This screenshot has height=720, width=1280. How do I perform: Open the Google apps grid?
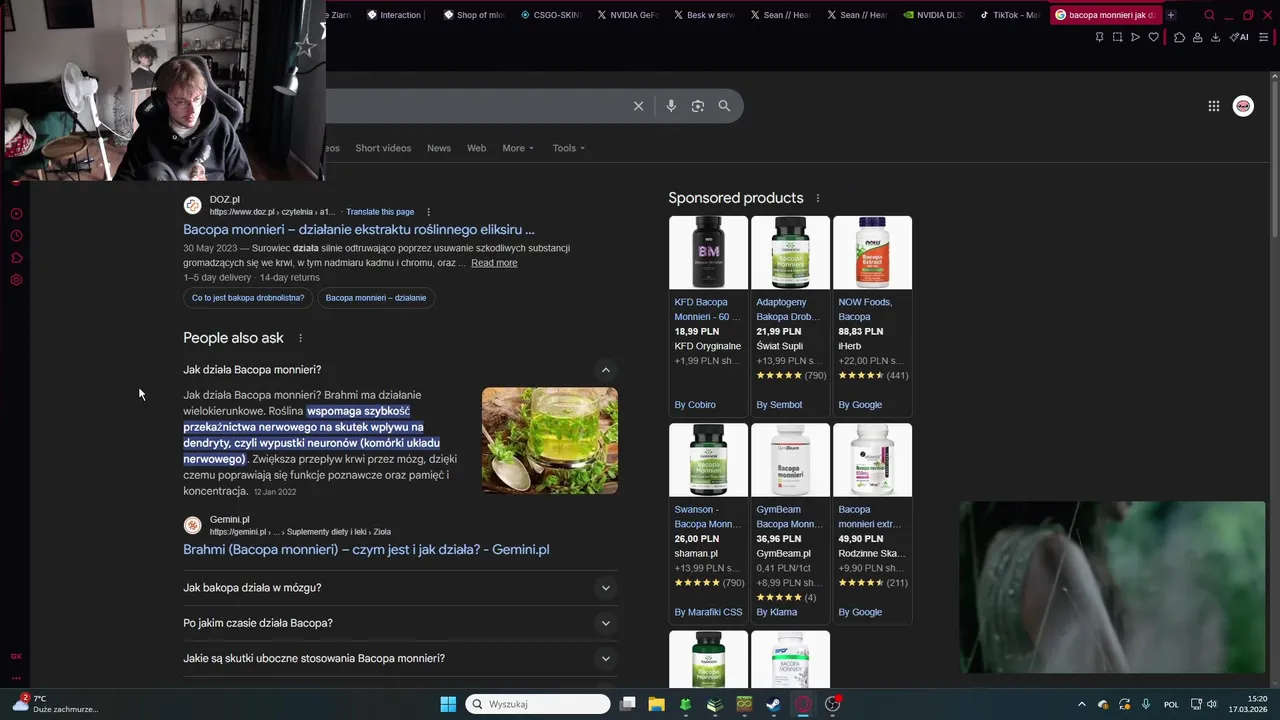point(1213,106)
